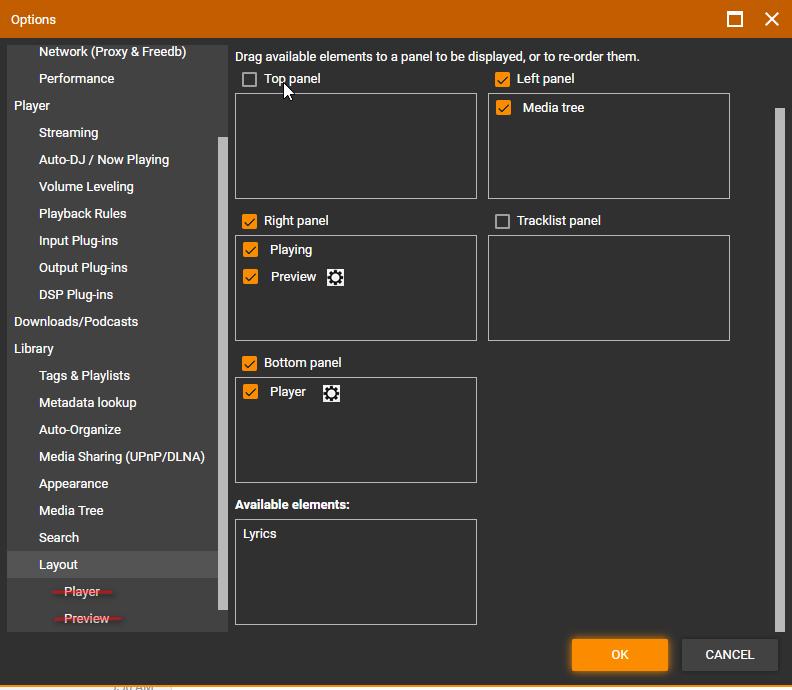Go to Downloads/Podcasts settings
The image size is (792, 690).
76,322
